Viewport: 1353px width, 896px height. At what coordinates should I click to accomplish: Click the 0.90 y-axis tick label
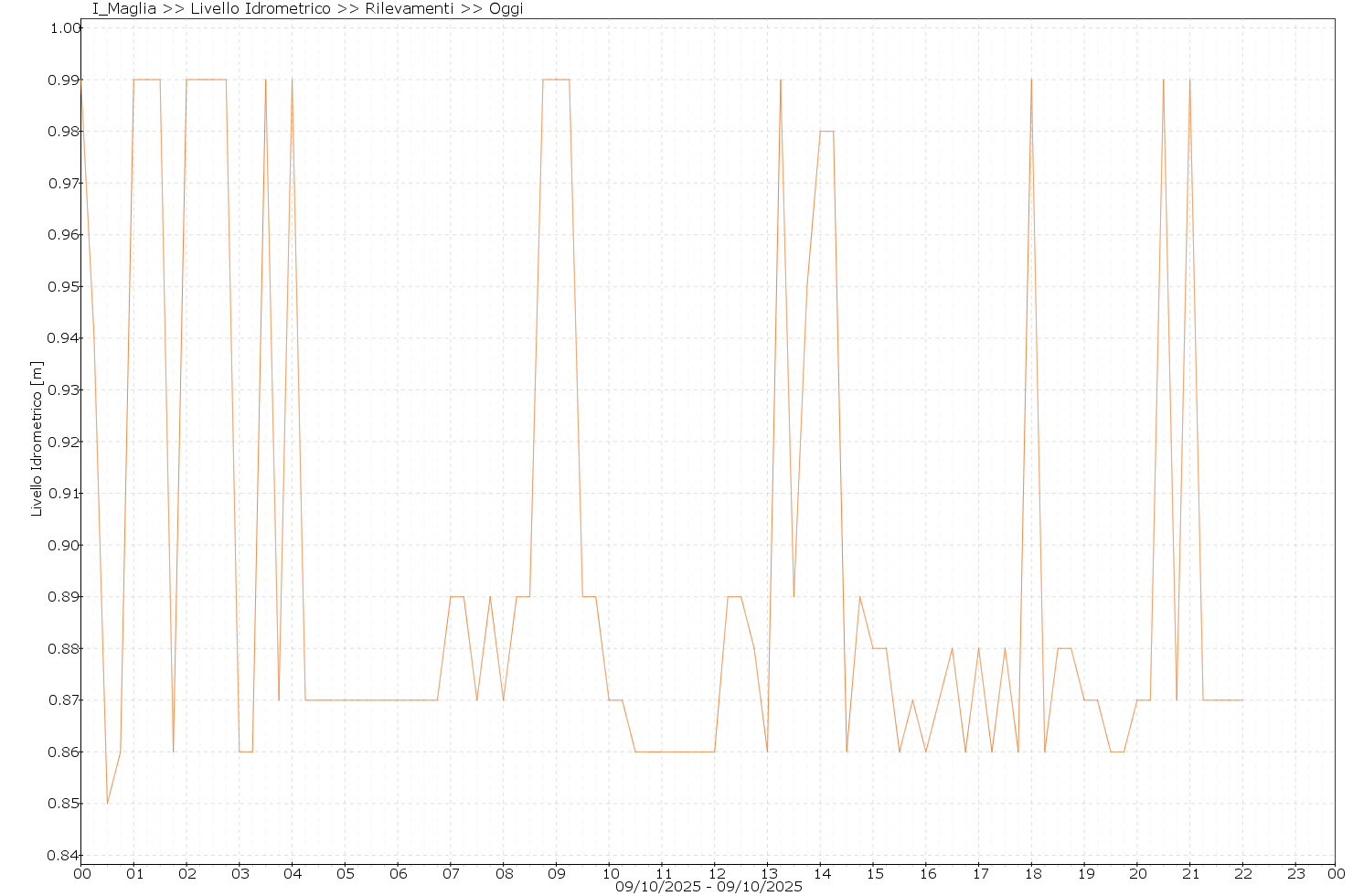(x=64, y=545)
